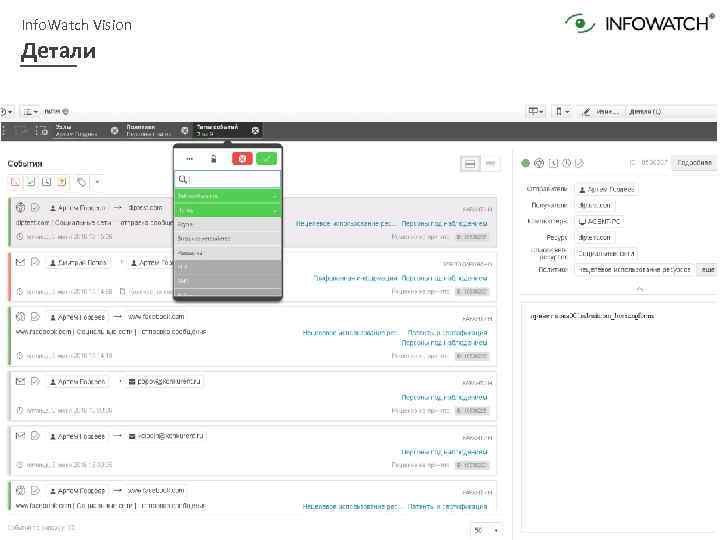
Task: Open dlptest.com recipient in first event row
Action: [146, 208]
